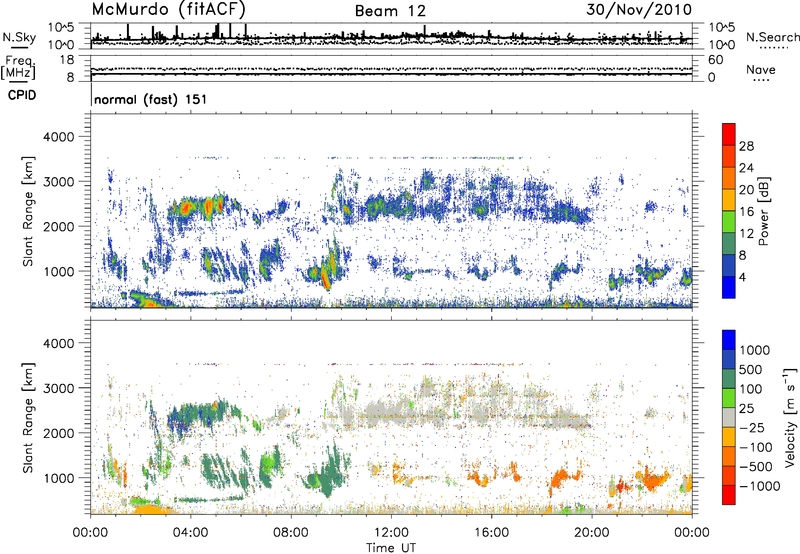Click the McMurdo (fitACF) title
The image size is (800, 554).
coord(168,9)
